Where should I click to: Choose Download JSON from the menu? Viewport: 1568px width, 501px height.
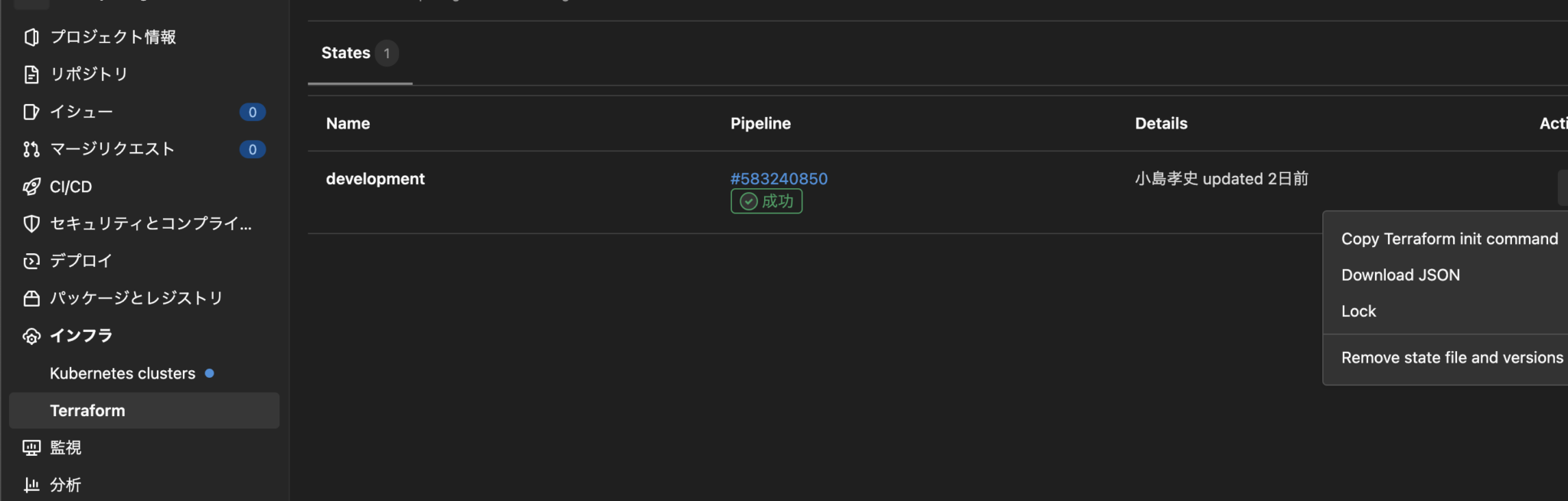tap(1400, 275)
